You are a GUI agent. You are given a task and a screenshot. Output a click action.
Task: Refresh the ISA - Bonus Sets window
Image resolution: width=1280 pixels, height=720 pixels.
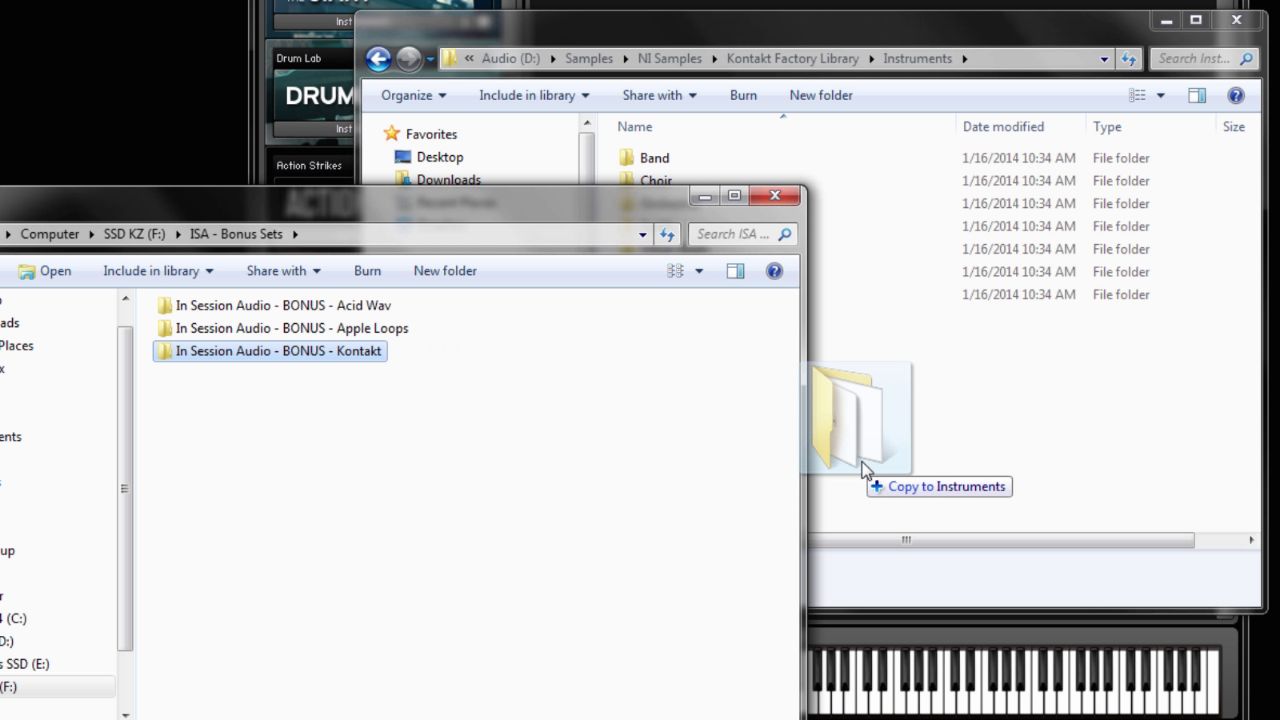click(667, 235)
